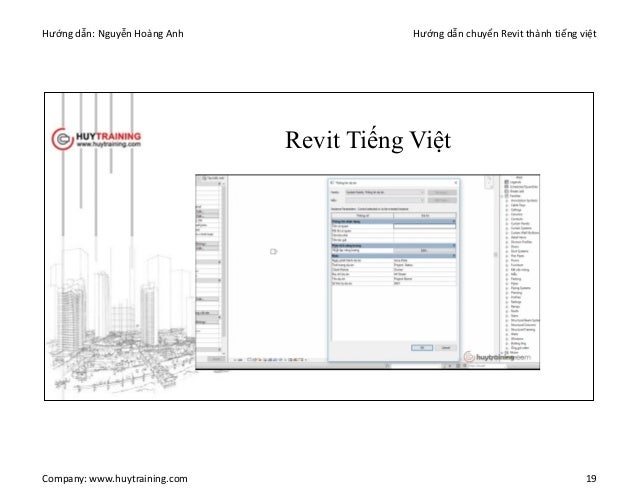Click Cancel in the project information dialog
638x493 pixels.
coord(446,348)
